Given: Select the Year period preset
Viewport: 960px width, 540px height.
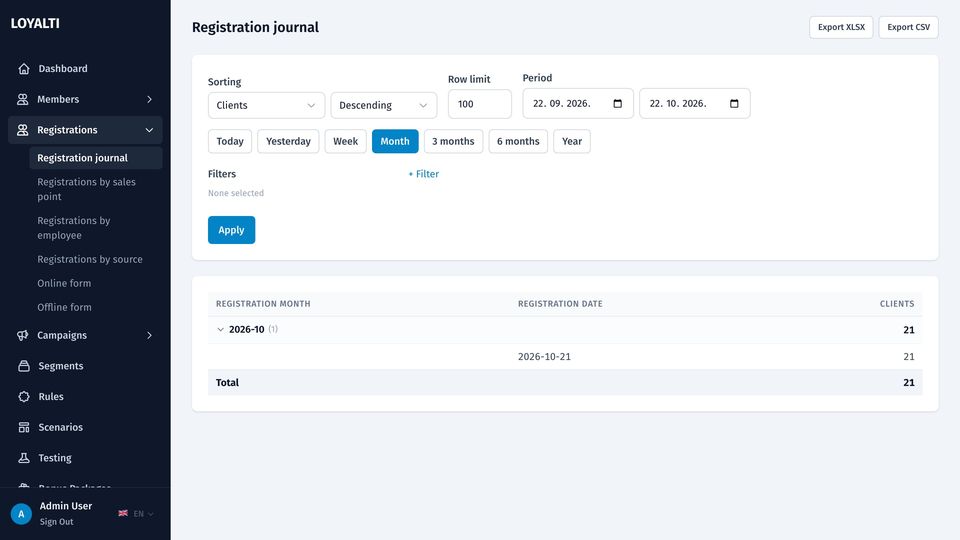Looking at the screenshot, I should pos(572,141).
